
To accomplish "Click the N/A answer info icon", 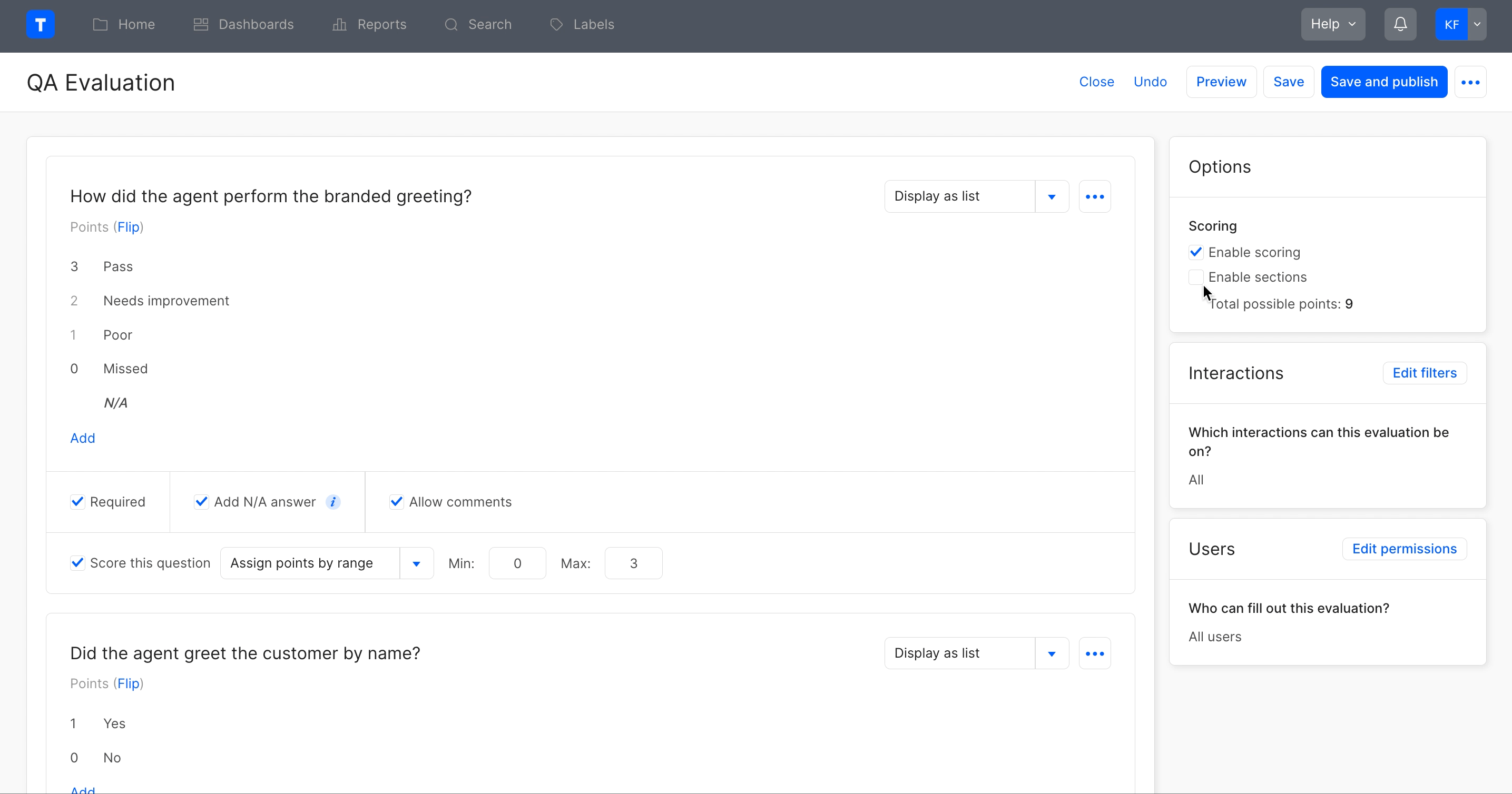I will point(333,502).
